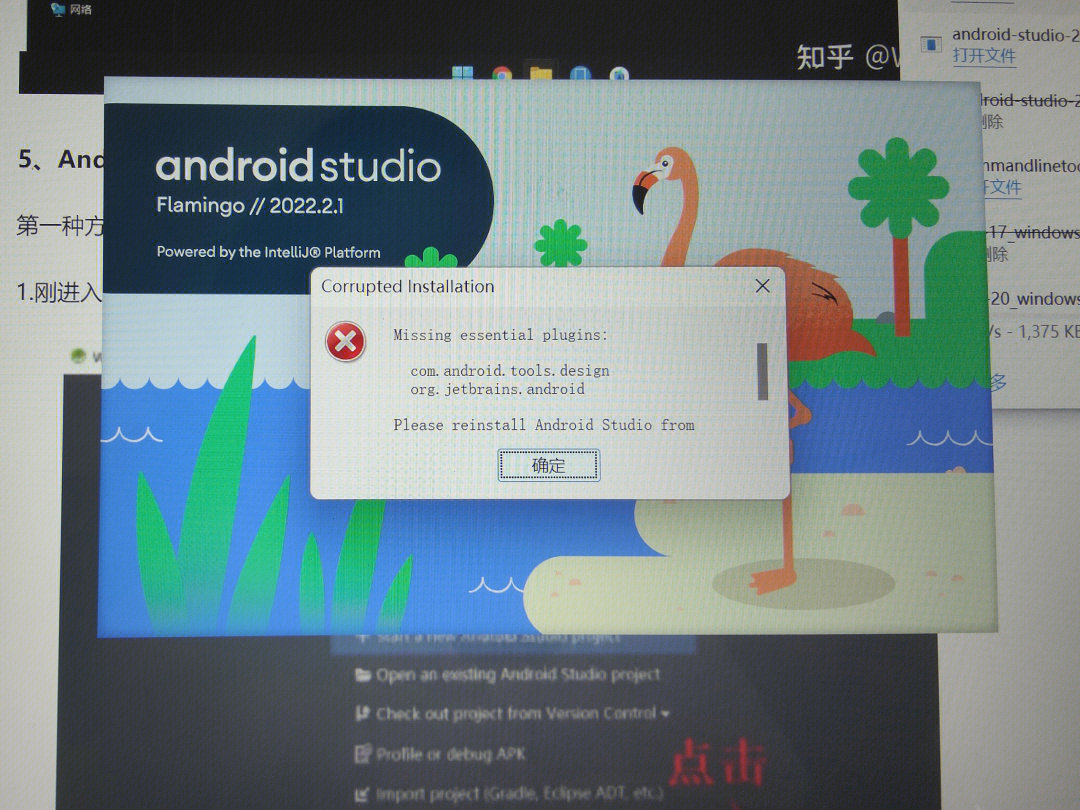This screenshot has width=1080, height=810.
Task: Choose 'Profile or debug APK' in welcome list
Action: coord(450,754)
